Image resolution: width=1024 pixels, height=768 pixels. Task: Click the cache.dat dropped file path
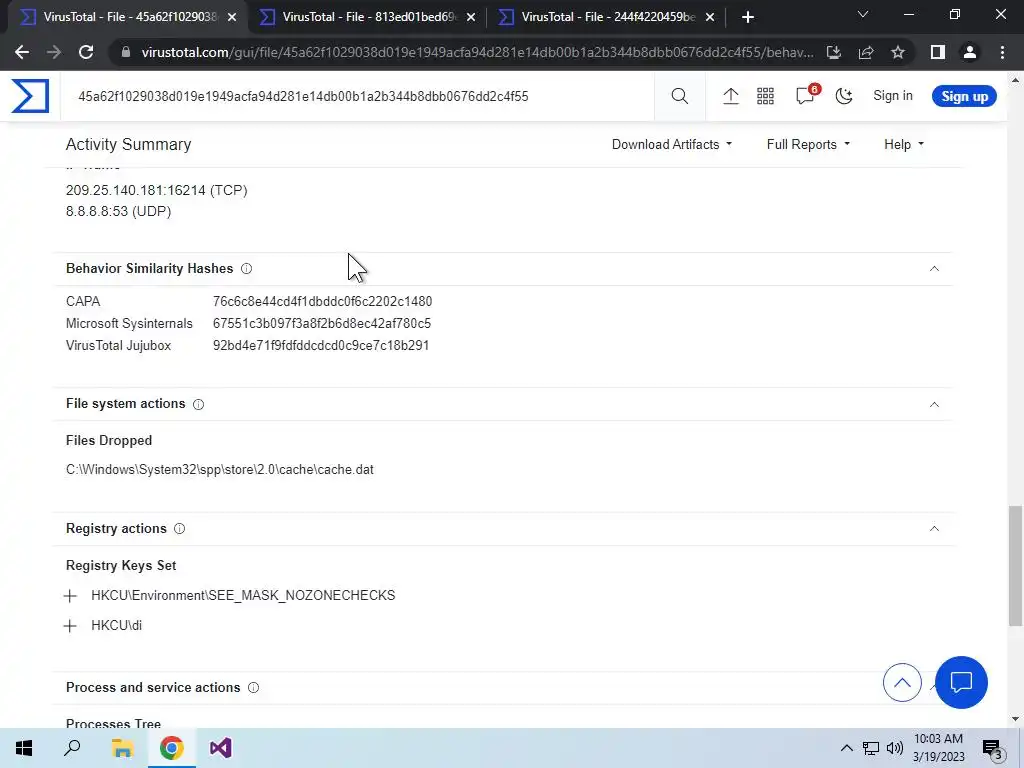[x=219, y=470]
